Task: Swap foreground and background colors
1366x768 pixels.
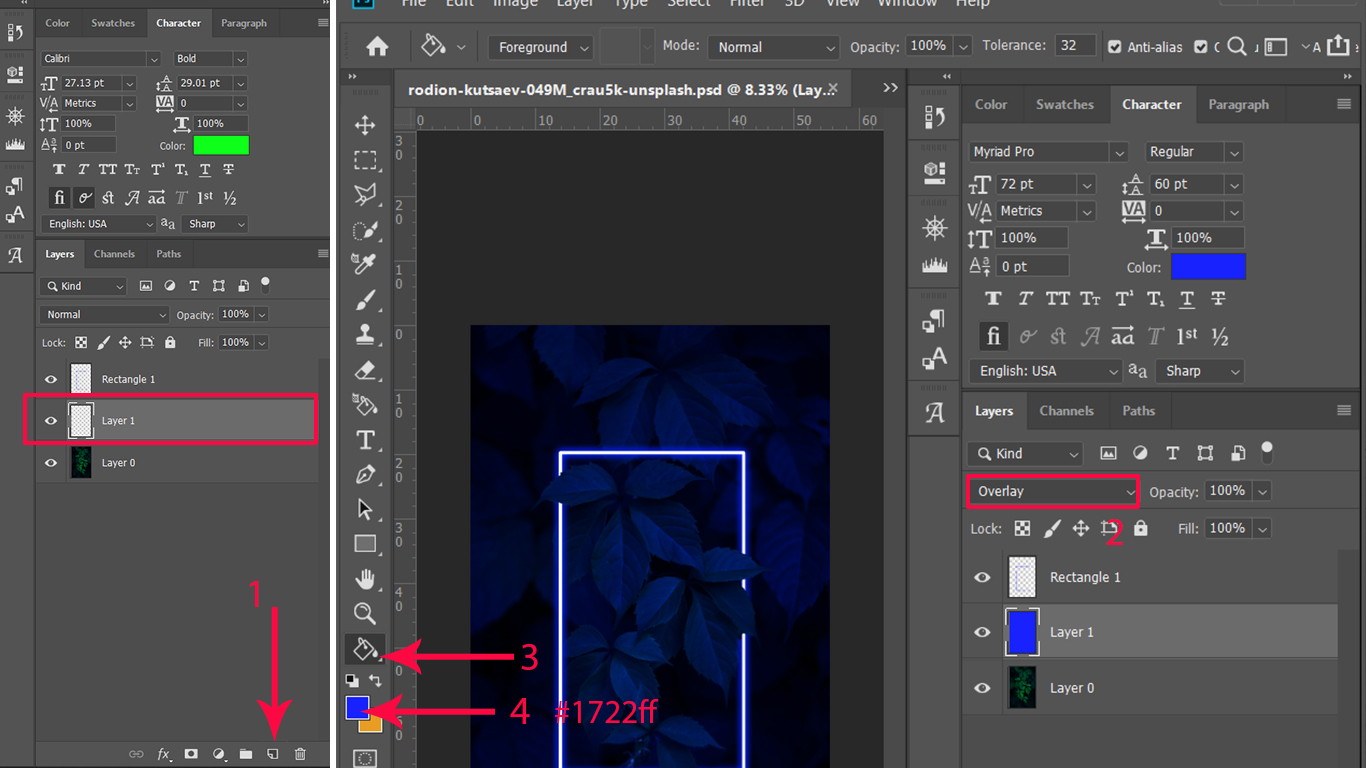Action: coord(375,681)
